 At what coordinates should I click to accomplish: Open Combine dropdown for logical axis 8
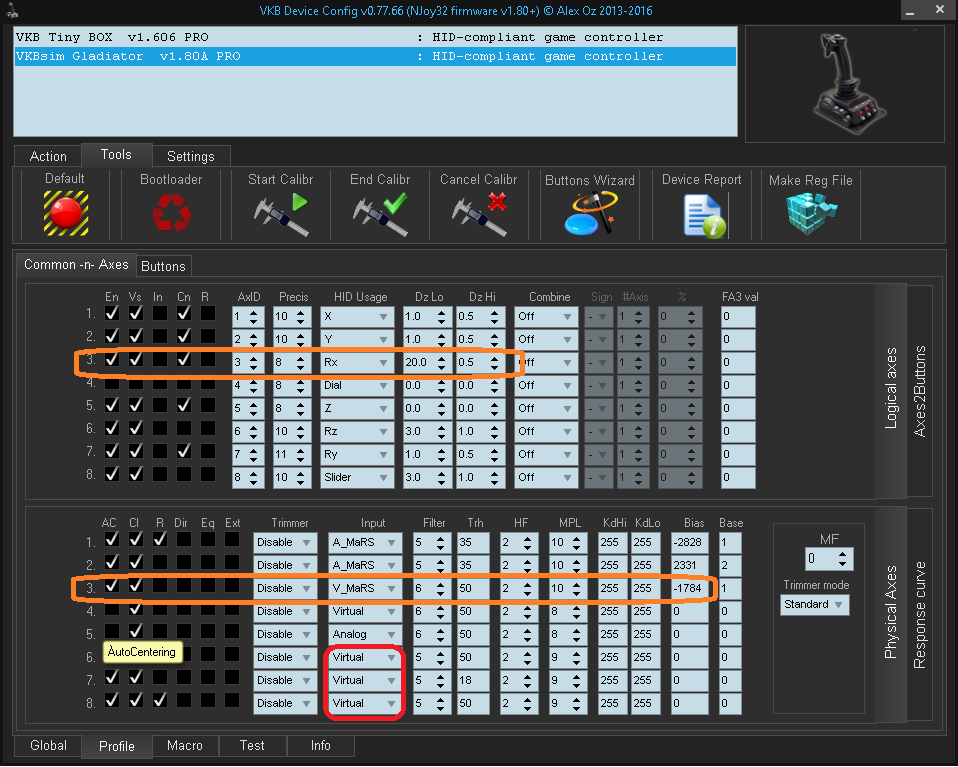tap(546, 477)
